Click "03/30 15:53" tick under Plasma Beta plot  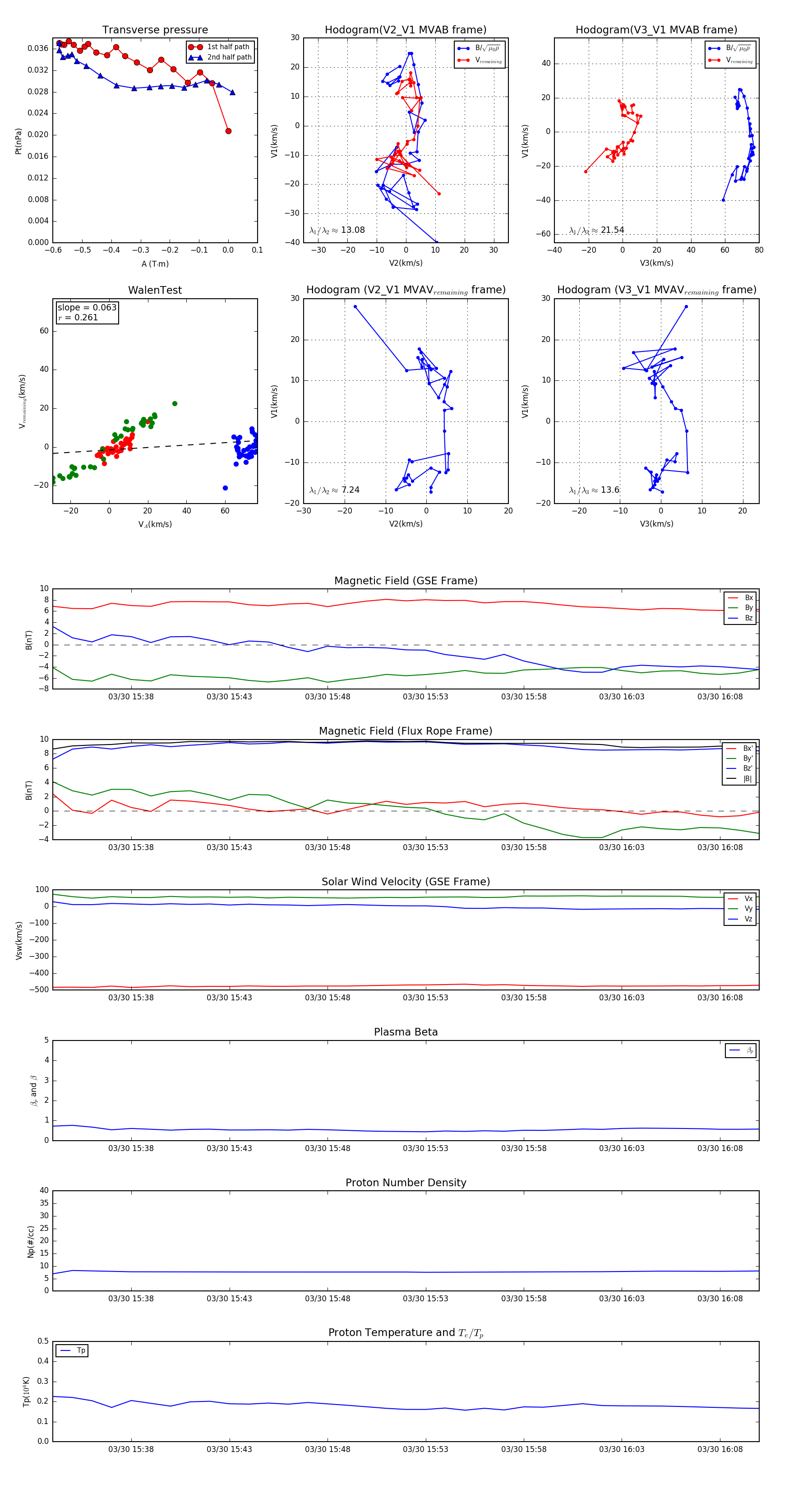pos(425,1148)
